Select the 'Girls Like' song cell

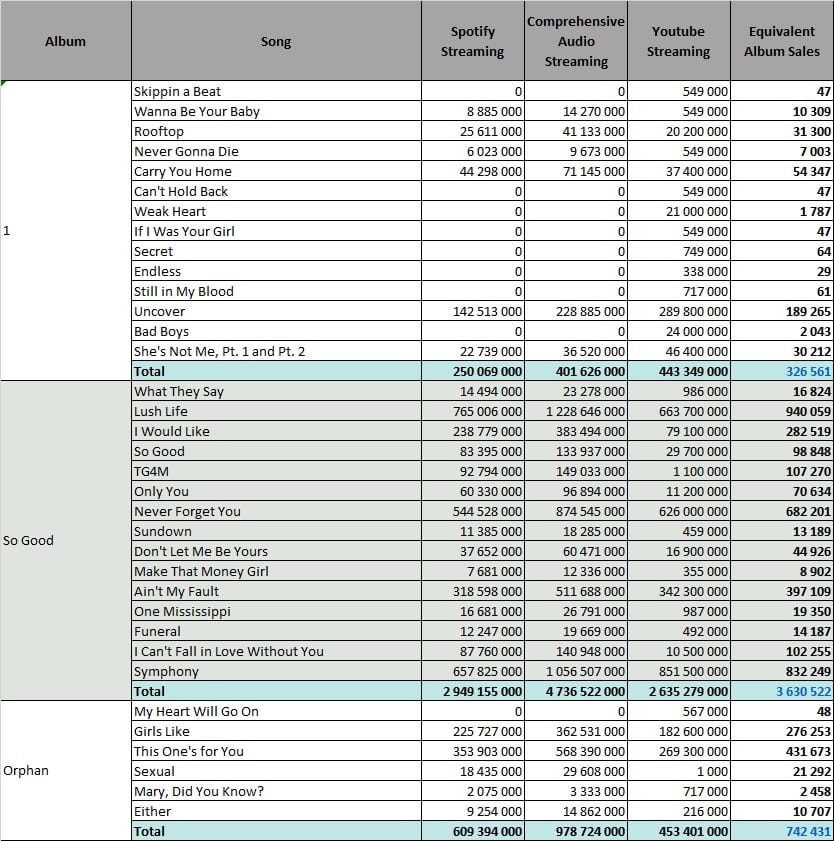[276, 731]
